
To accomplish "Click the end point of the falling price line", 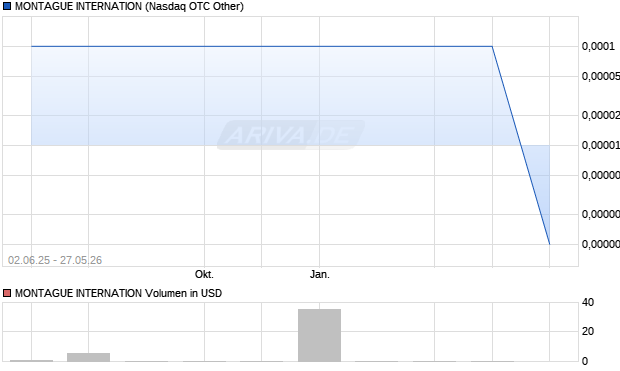I will click(550, 244).
